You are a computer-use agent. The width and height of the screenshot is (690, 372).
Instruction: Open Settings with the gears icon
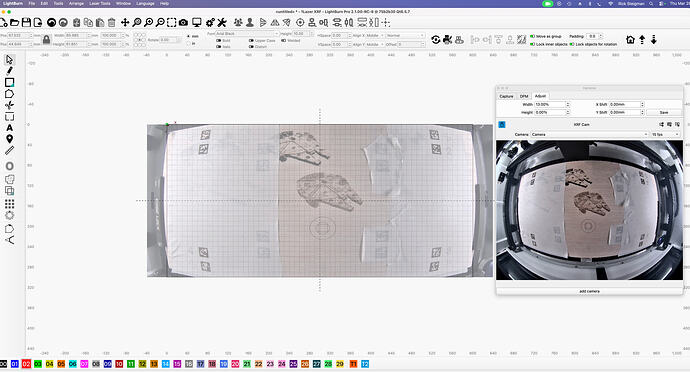pyautogui.click(x=210, y=22)
